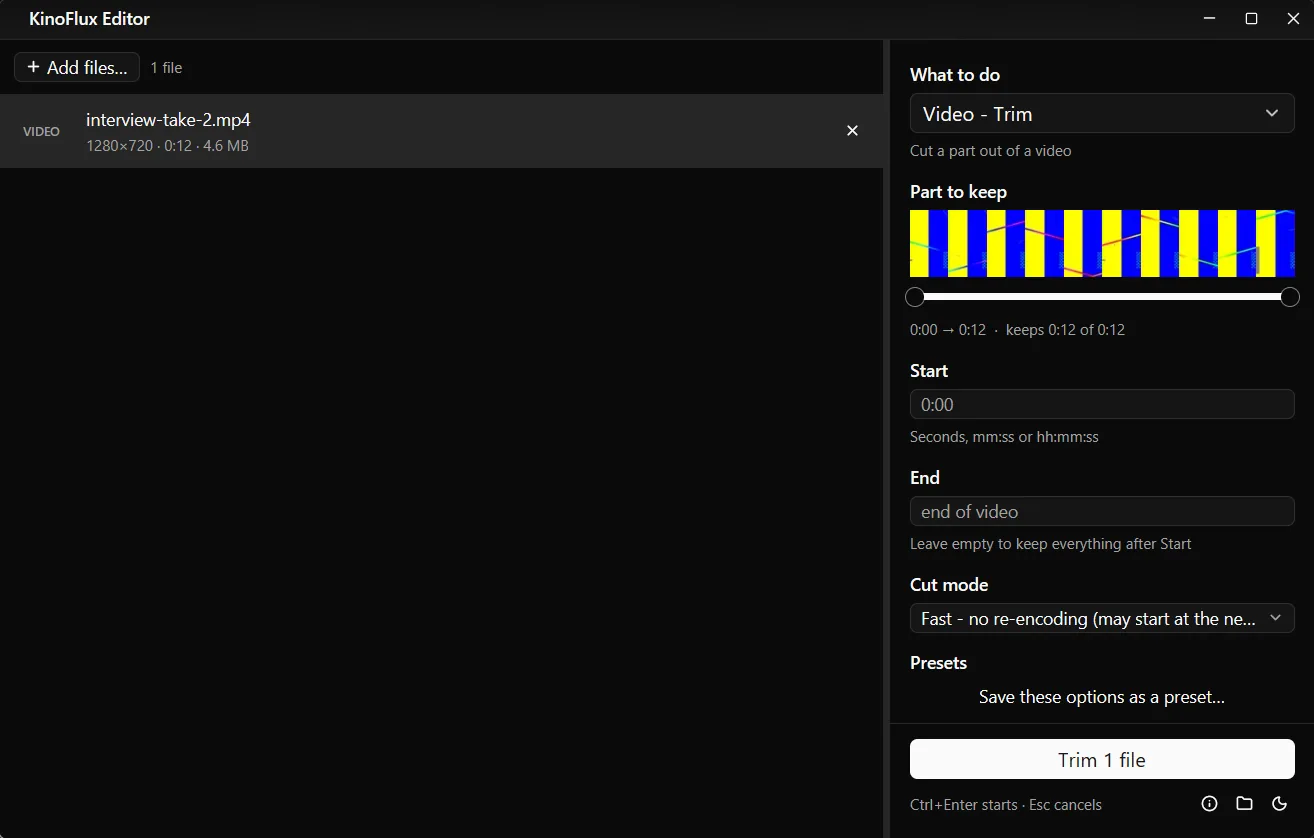Toggle dark mode moon icon
This screenshot has height=838, width=1314.
(x=1279, y=804)
